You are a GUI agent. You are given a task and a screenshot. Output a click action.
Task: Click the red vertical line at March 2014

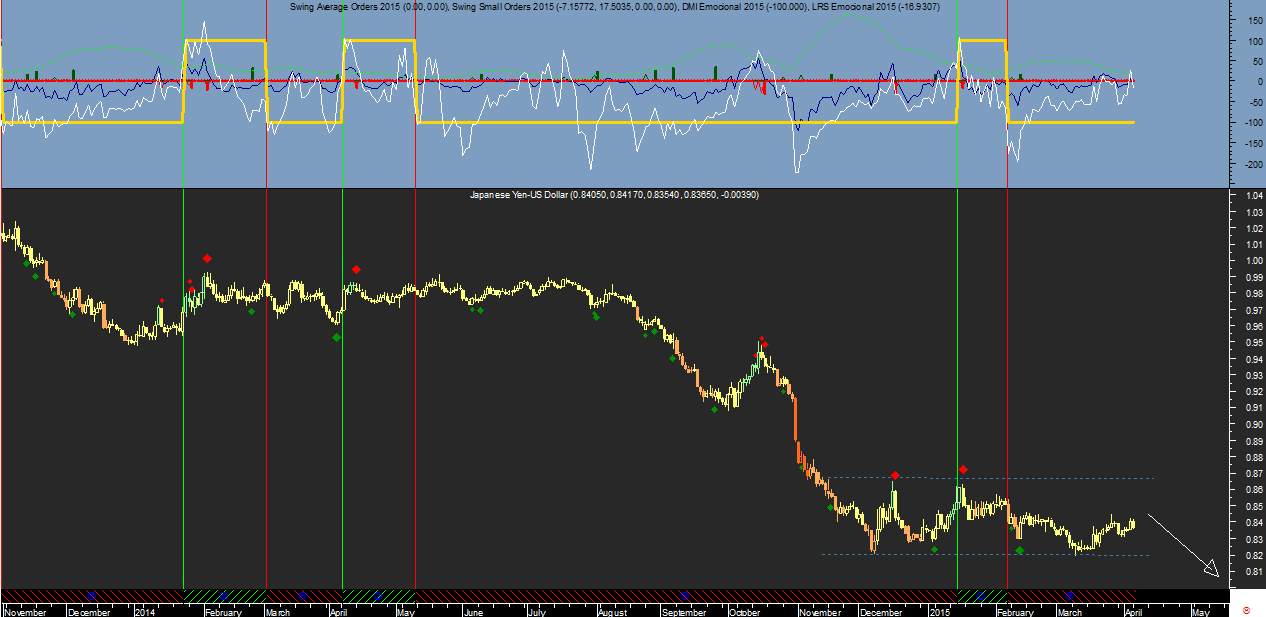coord(267,400)
